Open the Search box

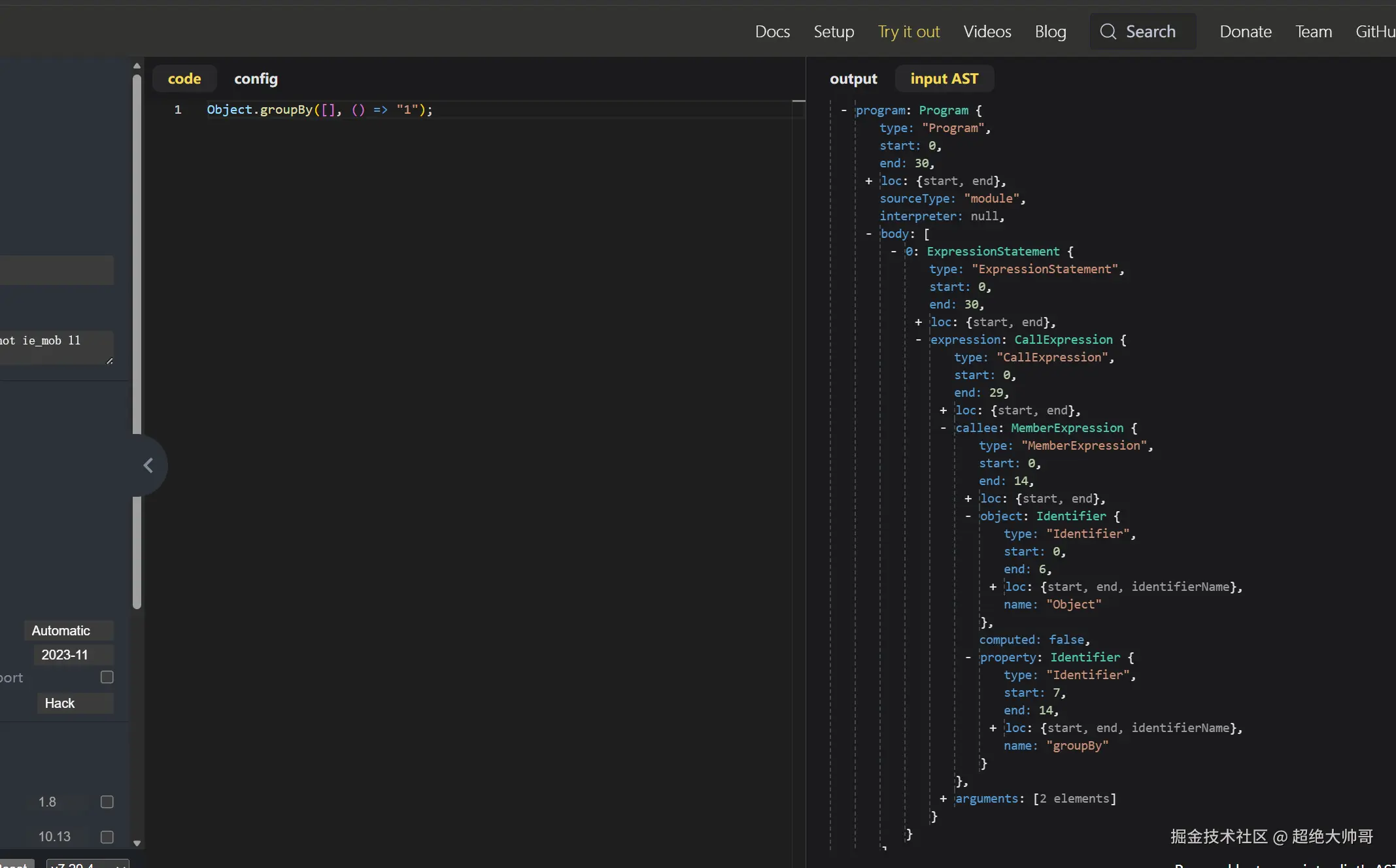pyautogui.click(x=1142, y=31)
